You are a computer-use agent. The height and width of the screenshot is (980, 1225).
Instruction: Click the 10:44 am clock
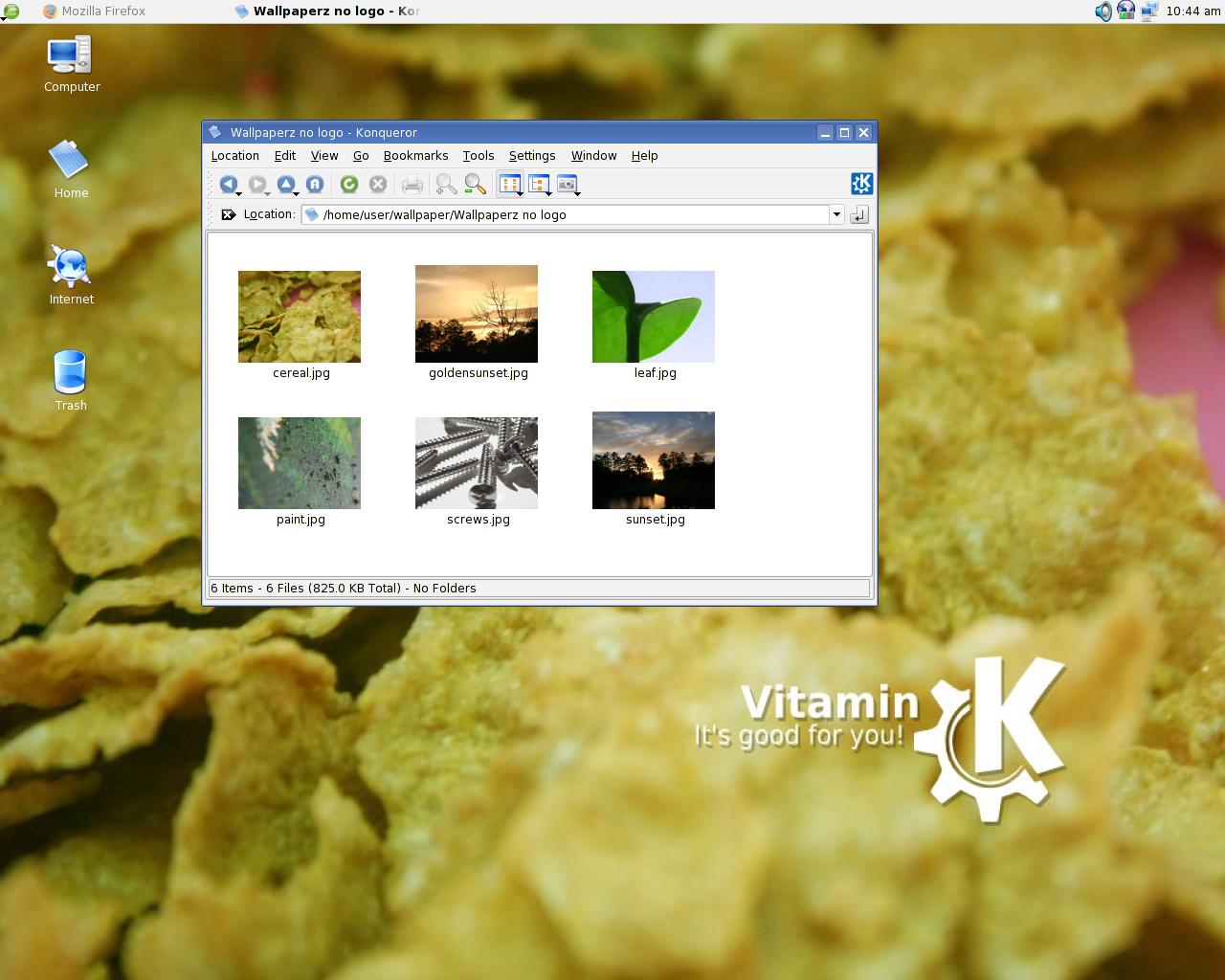coord(1192,11)
